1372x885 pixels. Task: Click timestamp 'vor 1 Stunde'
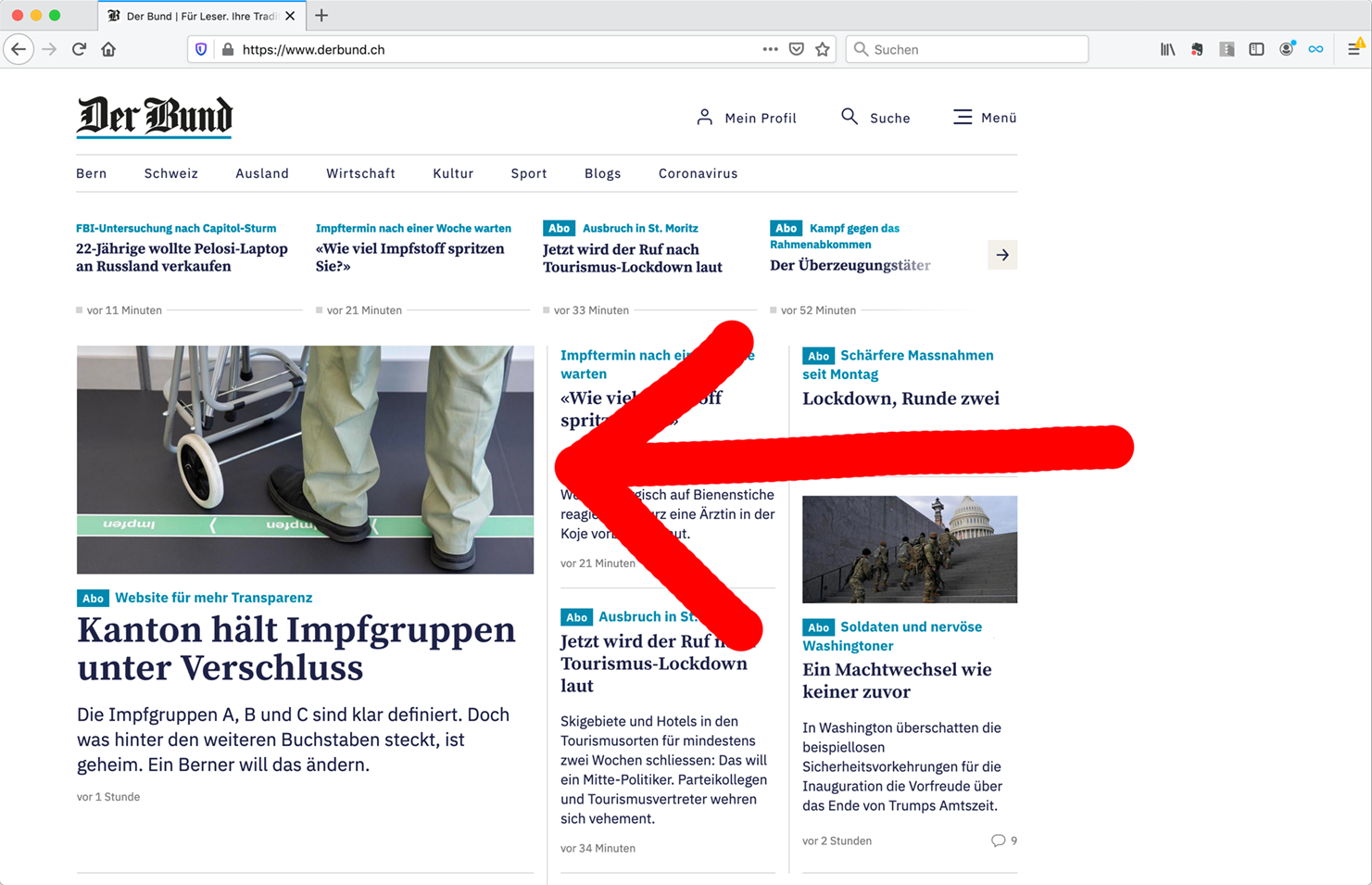coord(108,797)
